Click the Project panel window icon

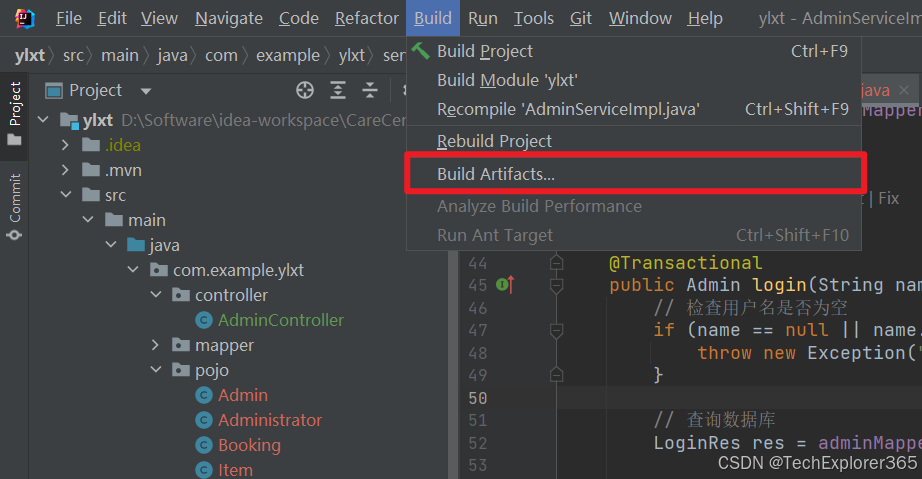tap(54, 91)
